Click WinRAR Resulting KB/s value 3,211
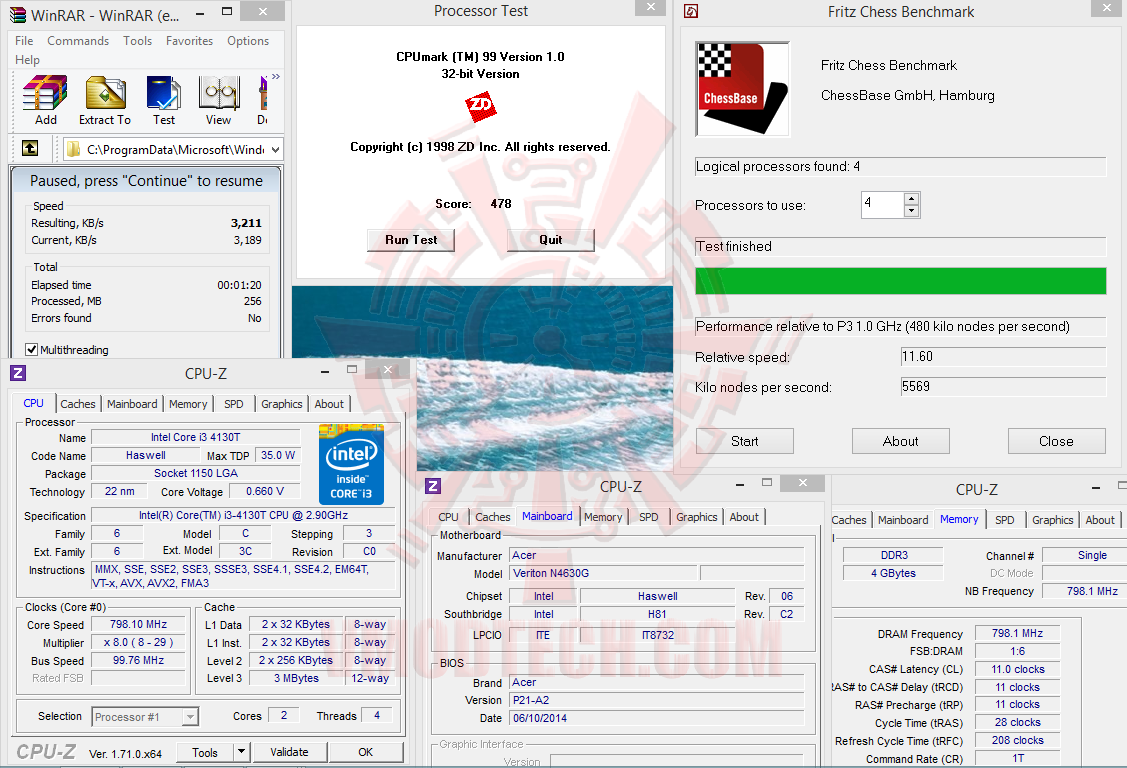Viewport: 1127px width, 768px height. (x=247, y=223)
